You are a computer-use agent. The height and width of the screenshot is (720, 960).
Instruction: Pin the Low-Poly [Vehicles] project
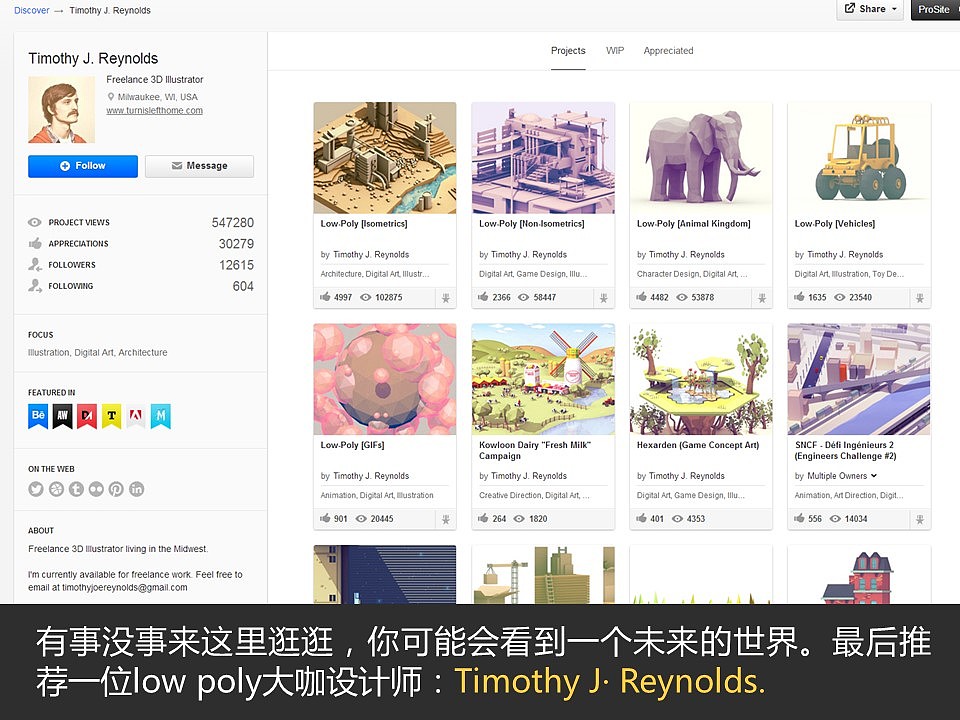919,297
